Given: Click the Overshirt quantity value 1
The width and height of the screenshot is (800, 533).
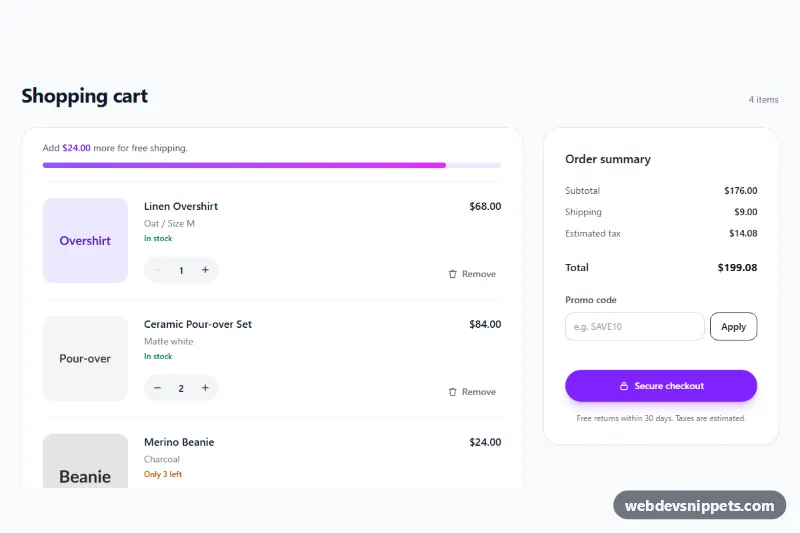Looking at the screenshot, I should click(181, 270).
